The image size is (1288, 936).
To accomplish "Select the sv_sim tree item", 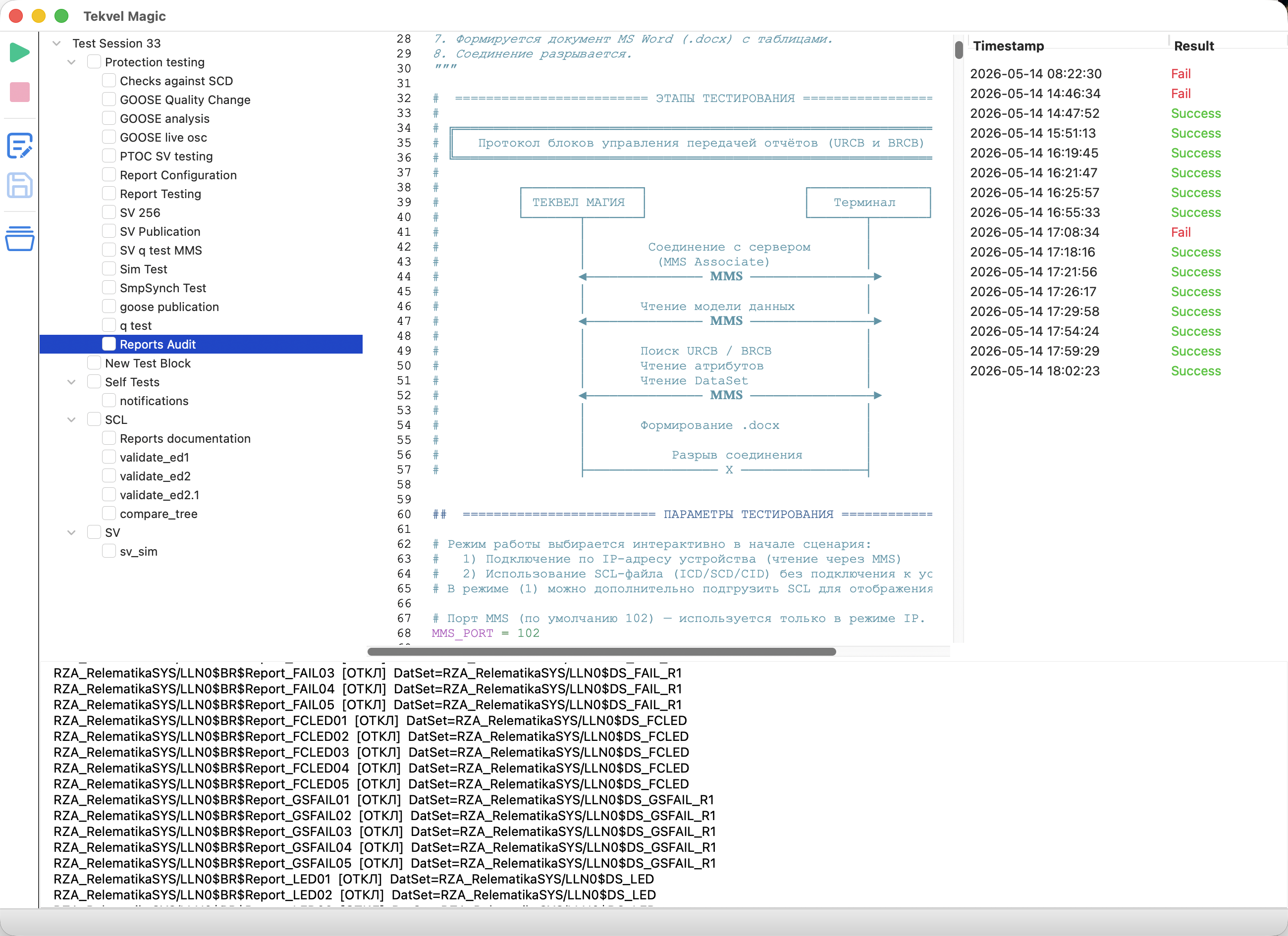I will [x=139, y=551].
